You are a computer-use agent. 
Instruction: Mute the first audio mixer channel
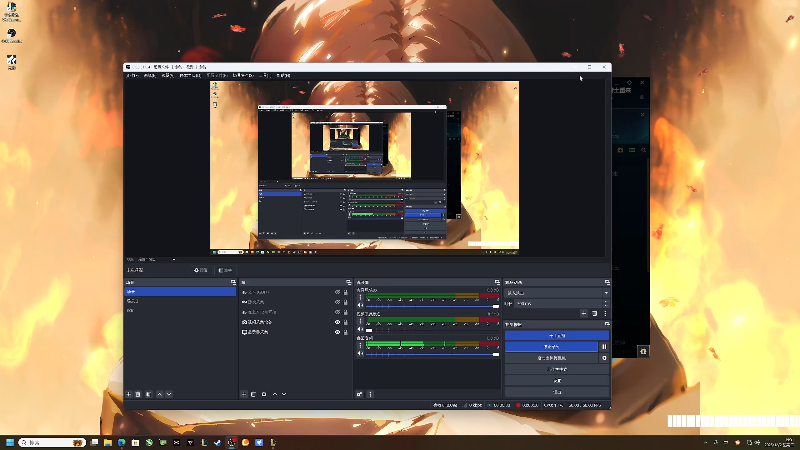[x=360, y=306]
